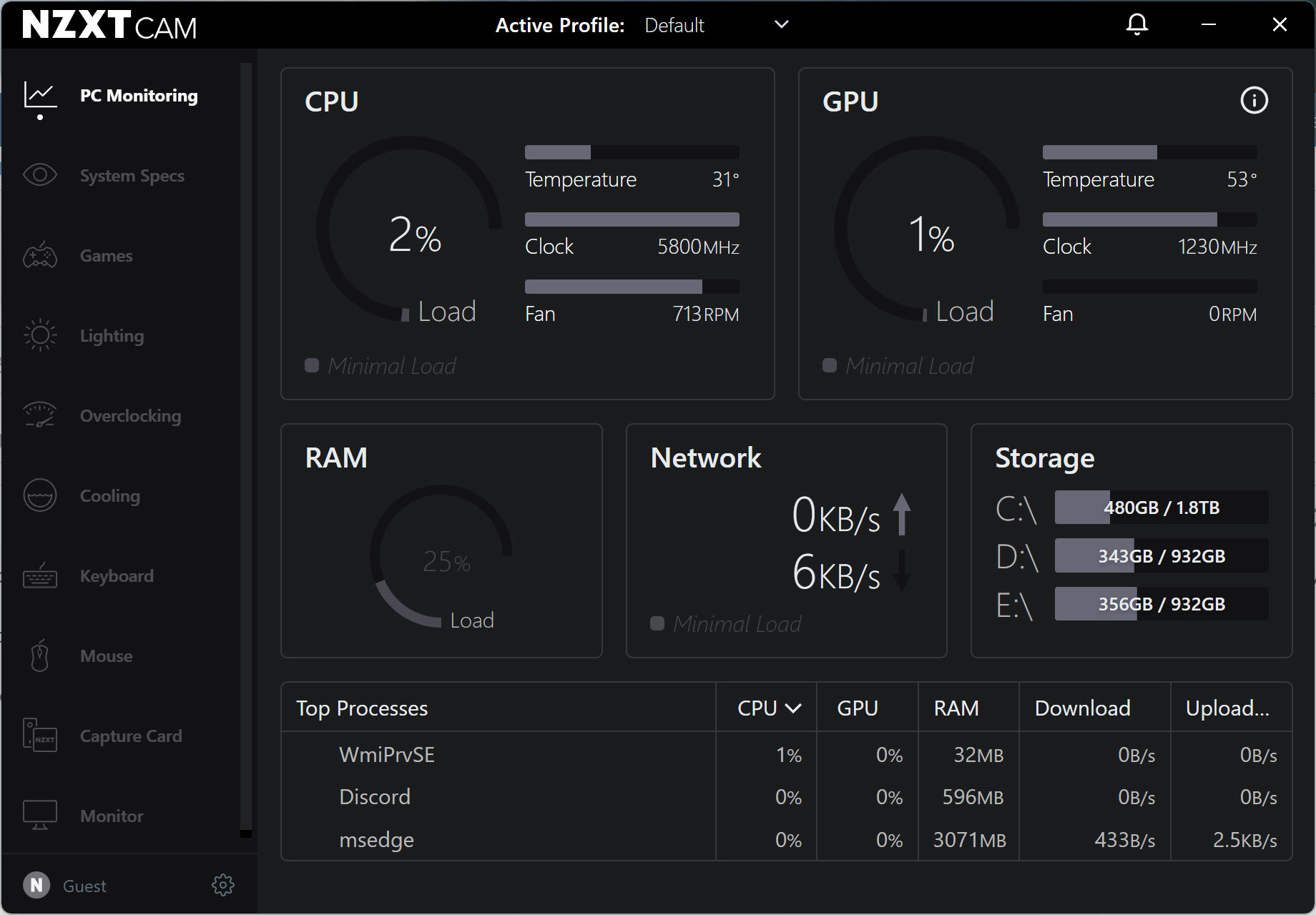Click the D:\ drive usage bar

pos(1162,556)
